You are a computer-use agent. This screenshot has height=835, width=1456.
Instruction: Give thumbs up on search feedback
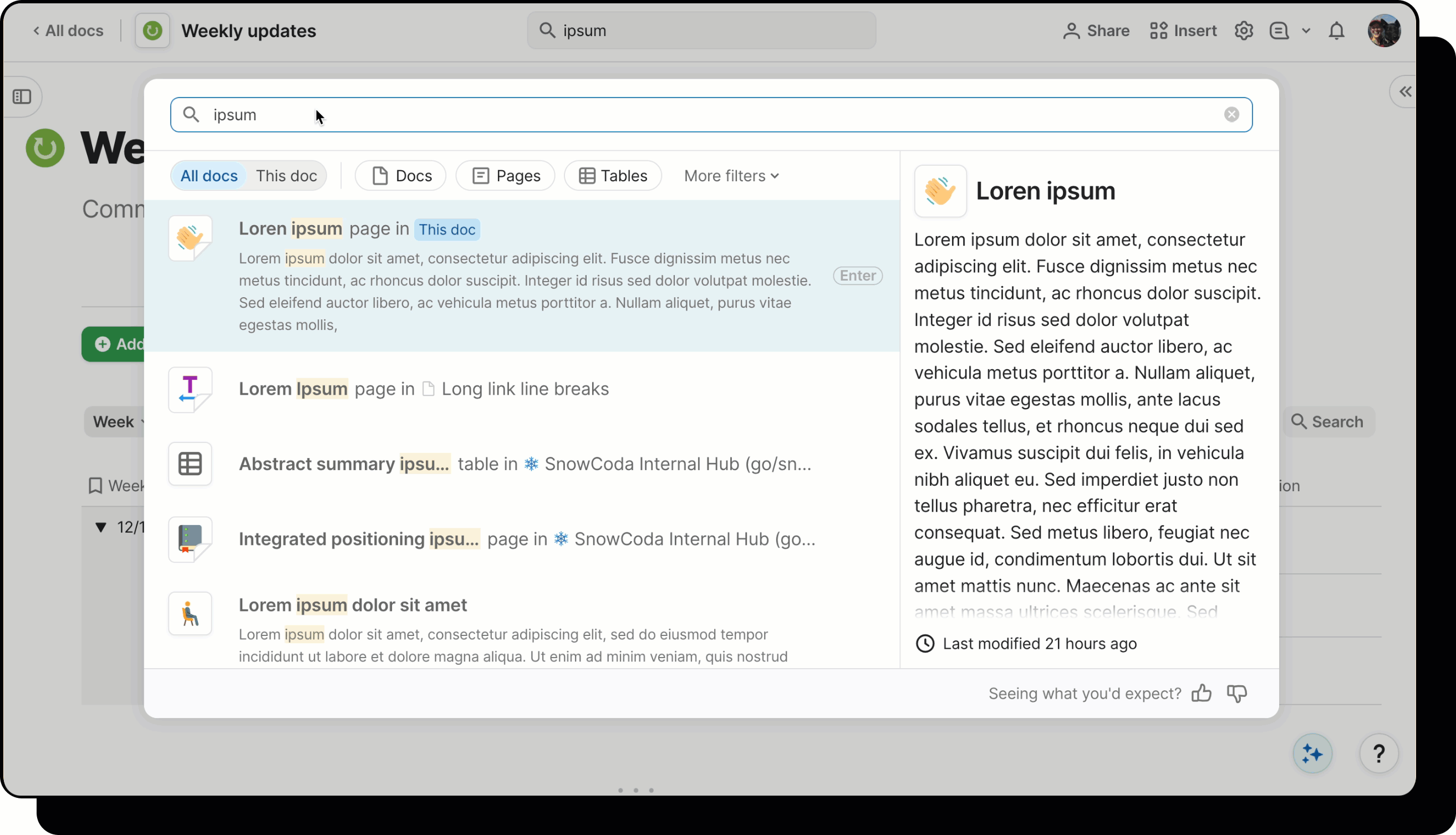(x=1202, y=694)
